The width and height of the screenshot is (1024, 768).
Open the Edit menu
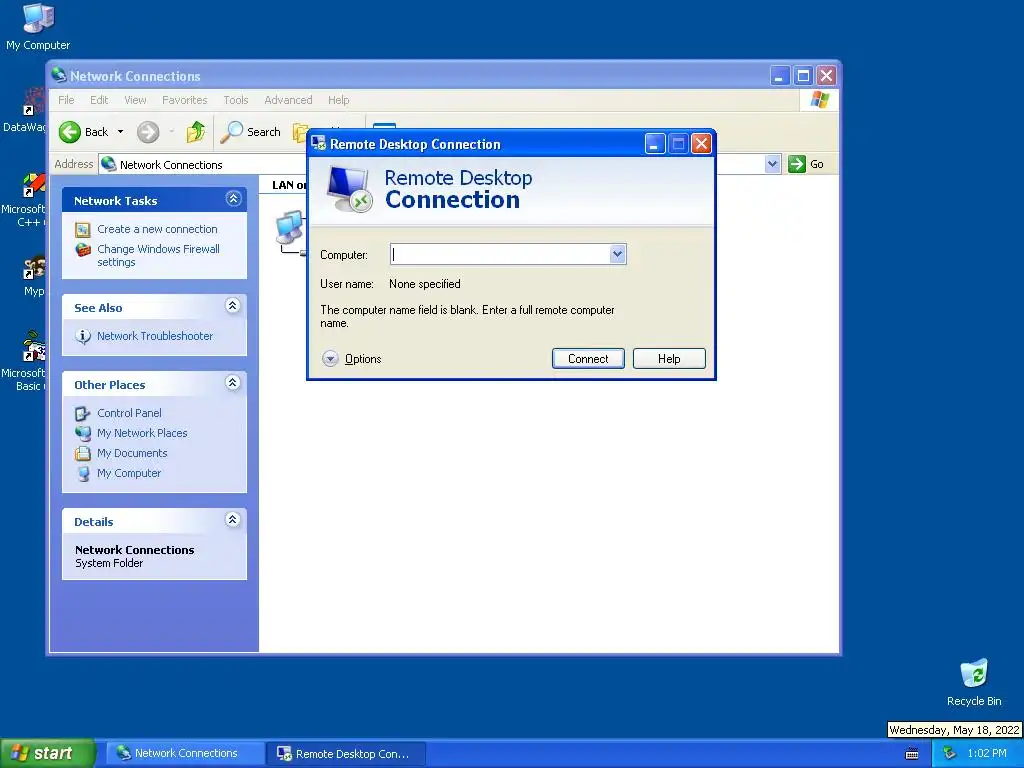click(99, 100)
